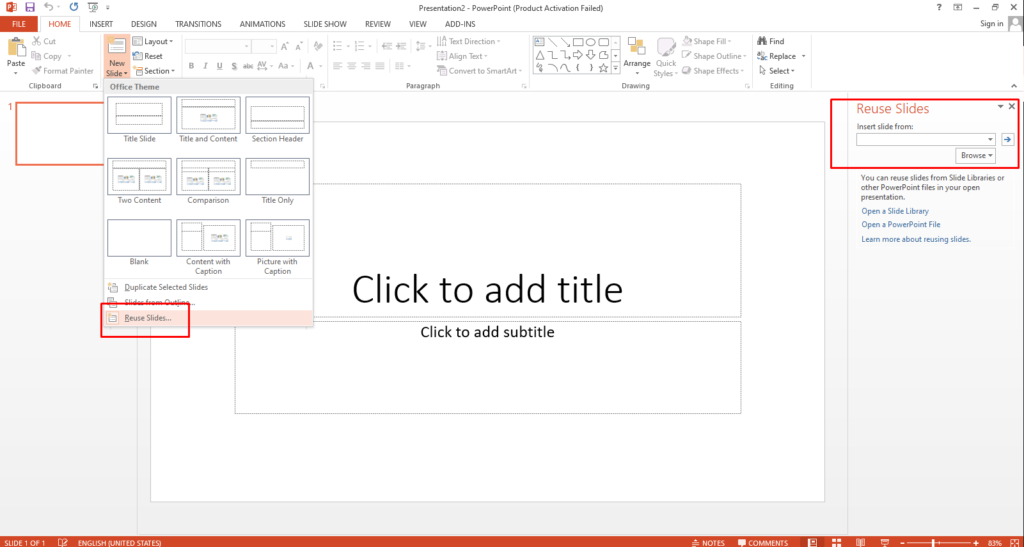Switch to the ANIMATIONS tab

click(x=262, y=24)
